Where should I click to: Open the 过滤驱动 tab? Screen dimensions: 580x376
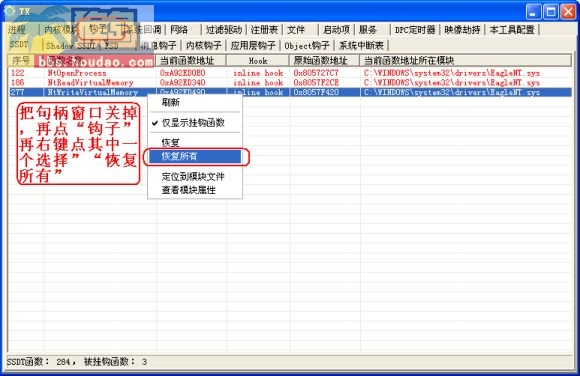[x=223, y=30]
